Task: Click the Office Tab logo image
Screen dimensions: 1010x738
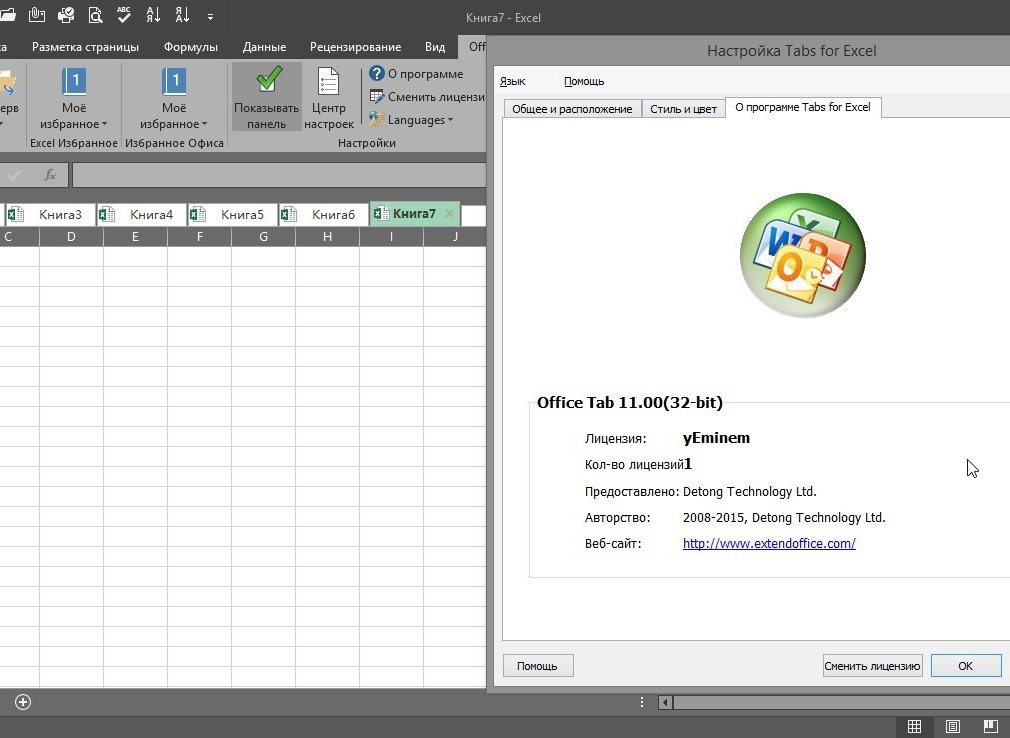Action: (803, 255)
